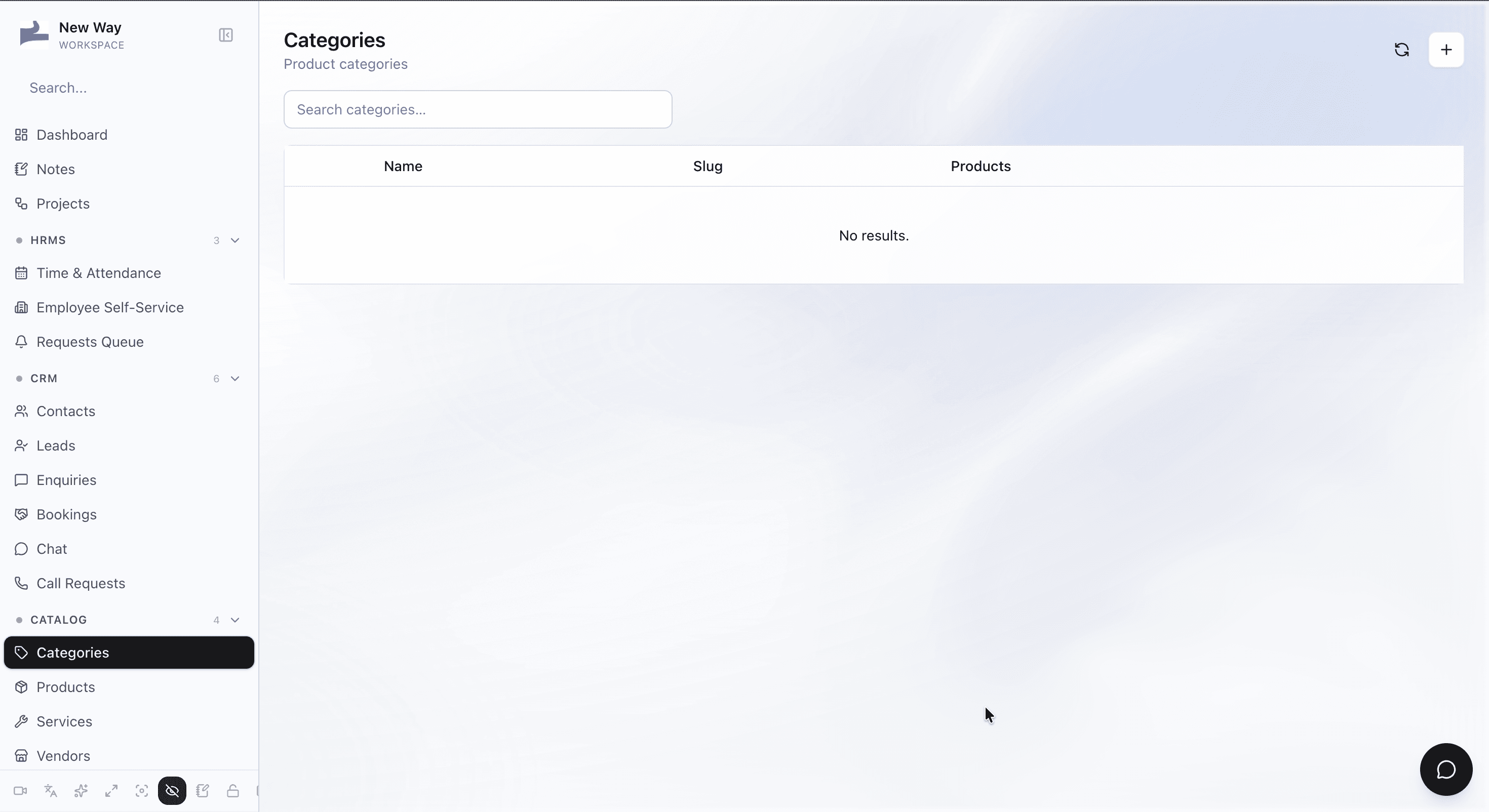Image resolution: width=1489 pixels, height=812 pixels.
Task: Click the Search categories input field
Action: tap(478, 109)
